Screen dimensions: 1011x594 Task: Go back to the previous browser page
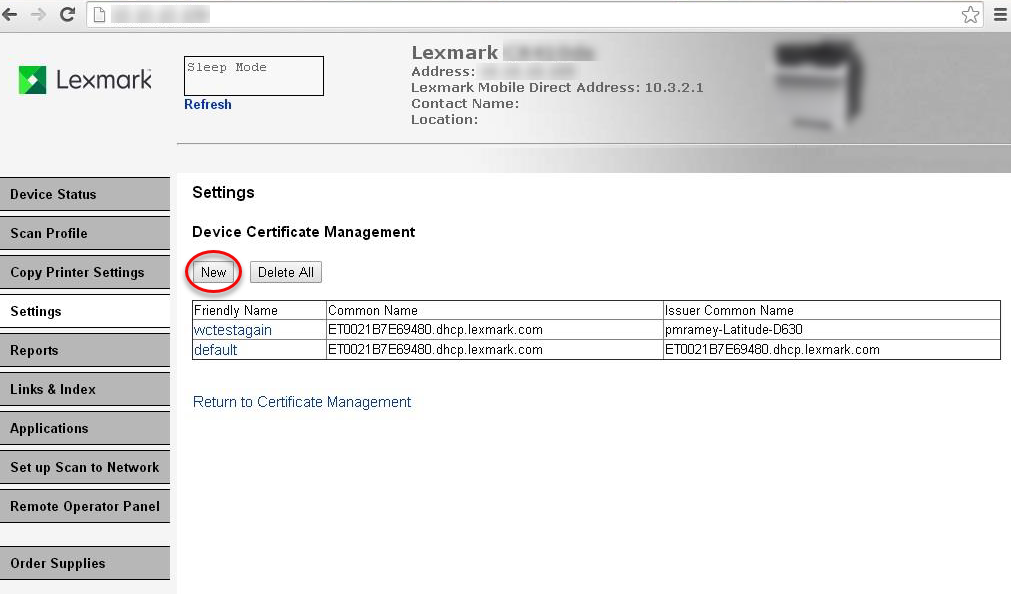click(10, 14)
